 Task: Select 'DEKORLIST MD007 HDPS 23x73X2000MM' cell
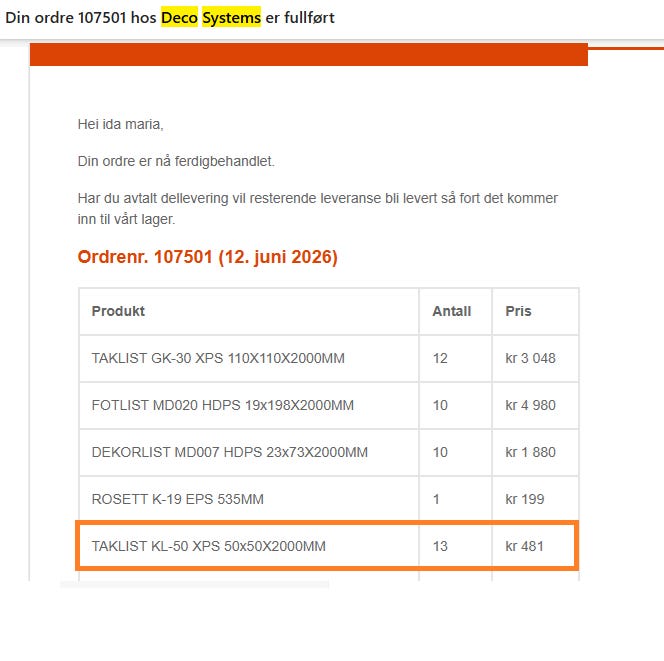[x=249, y=452]
